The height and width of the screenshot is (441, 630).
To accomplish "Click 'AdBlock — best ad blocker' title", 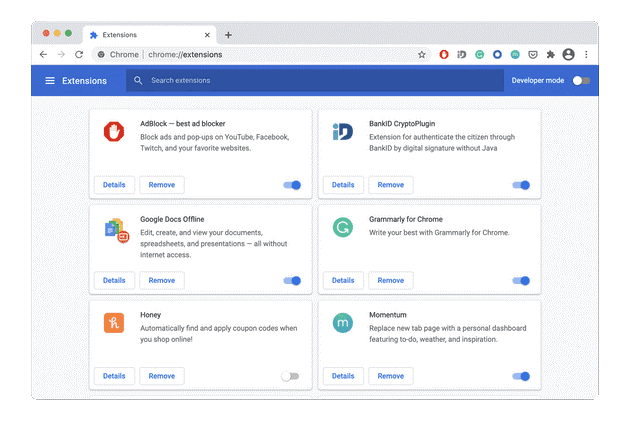I will (x=182, y=124).
